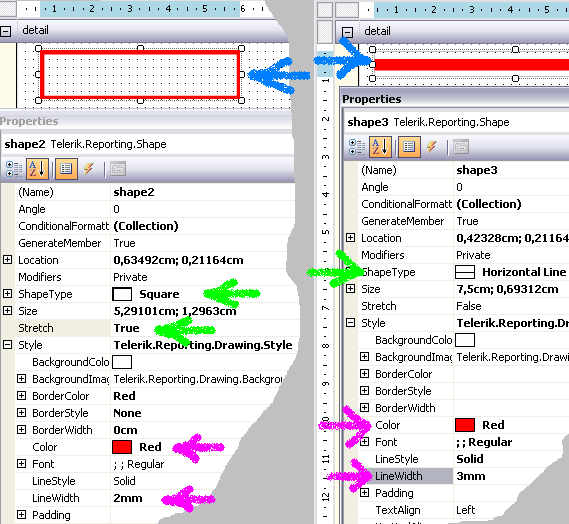The height and width of the screenshot is (524, 569).
Task: Expand BorderStyle property of shape2
Action: (x=21, y=412)
